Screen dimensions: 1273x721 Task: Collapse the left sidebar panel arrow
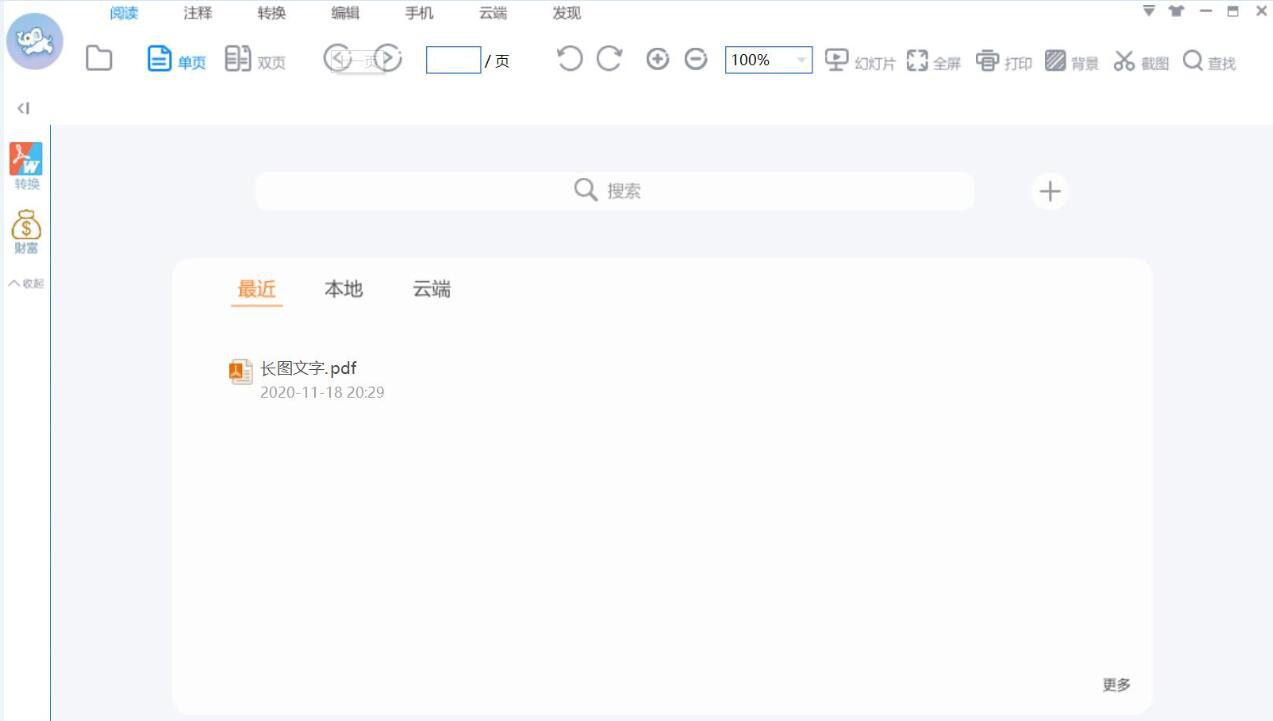pyautogui.click(x=23, y=108)
